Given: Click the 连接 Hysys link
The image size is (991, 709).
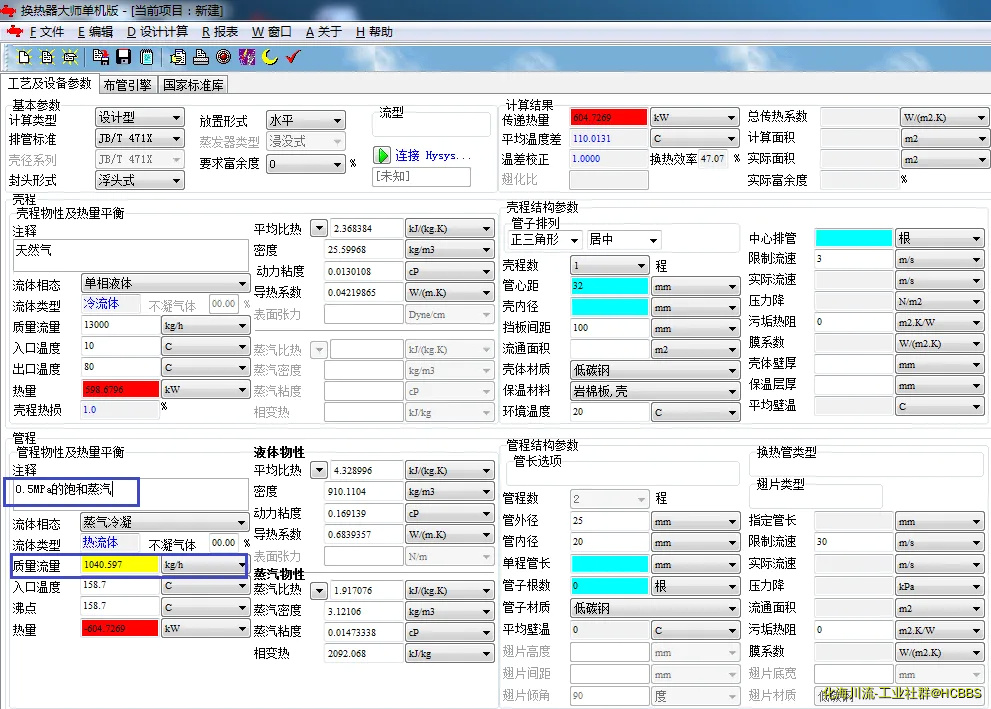Looking at the screenshot, I should 433,155.
